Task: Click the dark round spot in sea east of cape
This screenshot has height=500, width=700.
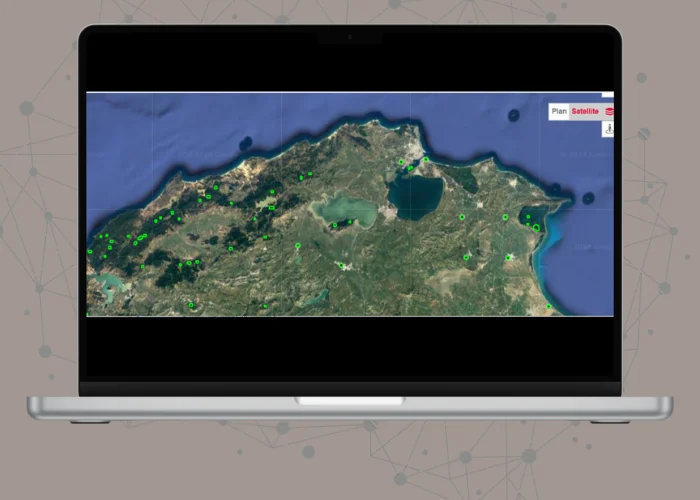Action: (x=588, y=198)
